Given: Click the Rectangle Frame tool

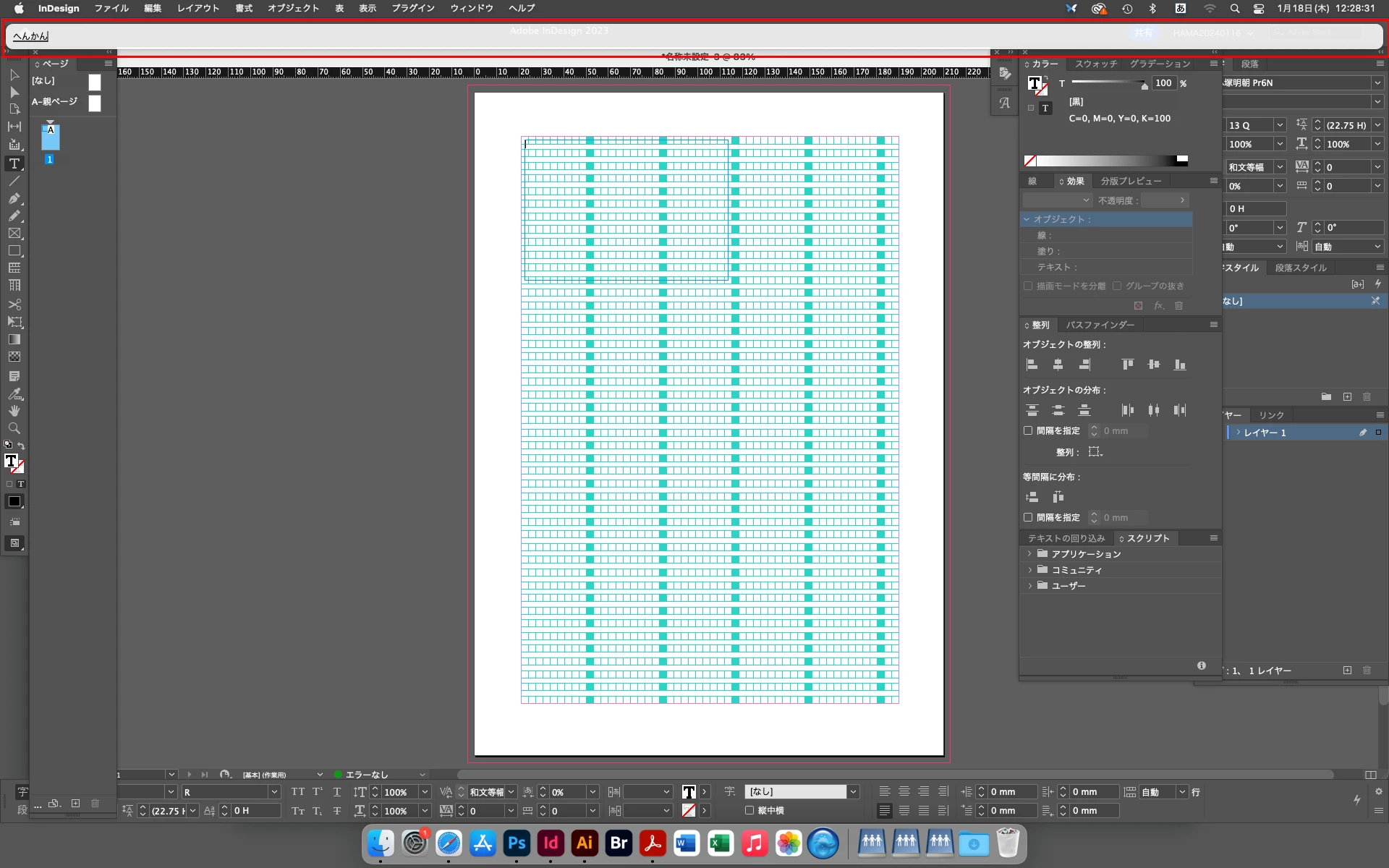Looking at the screenshot, I should 14,233.
